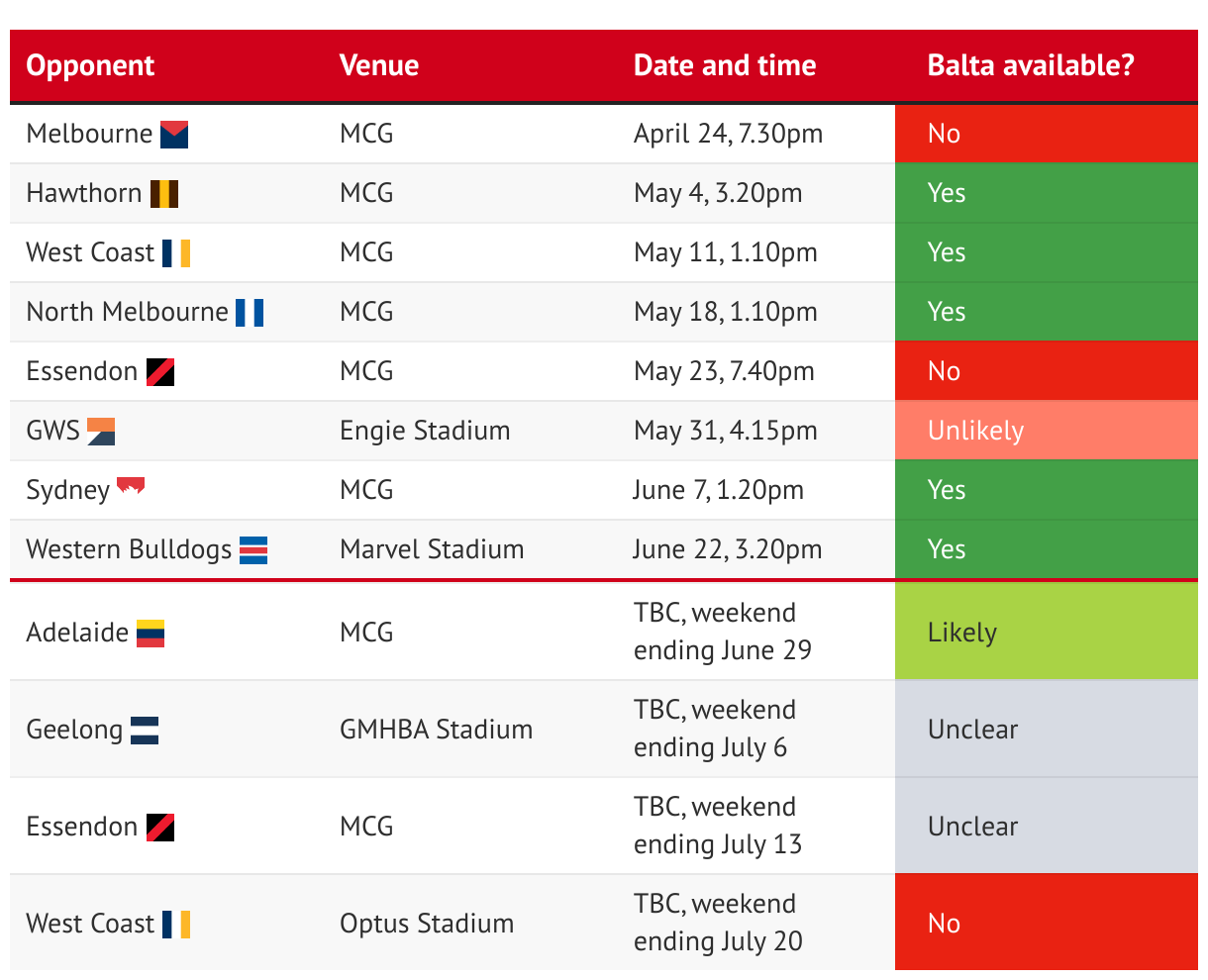Click the Opponent column header
Viewport: 1208px width, 980px height.
point(90,65)
